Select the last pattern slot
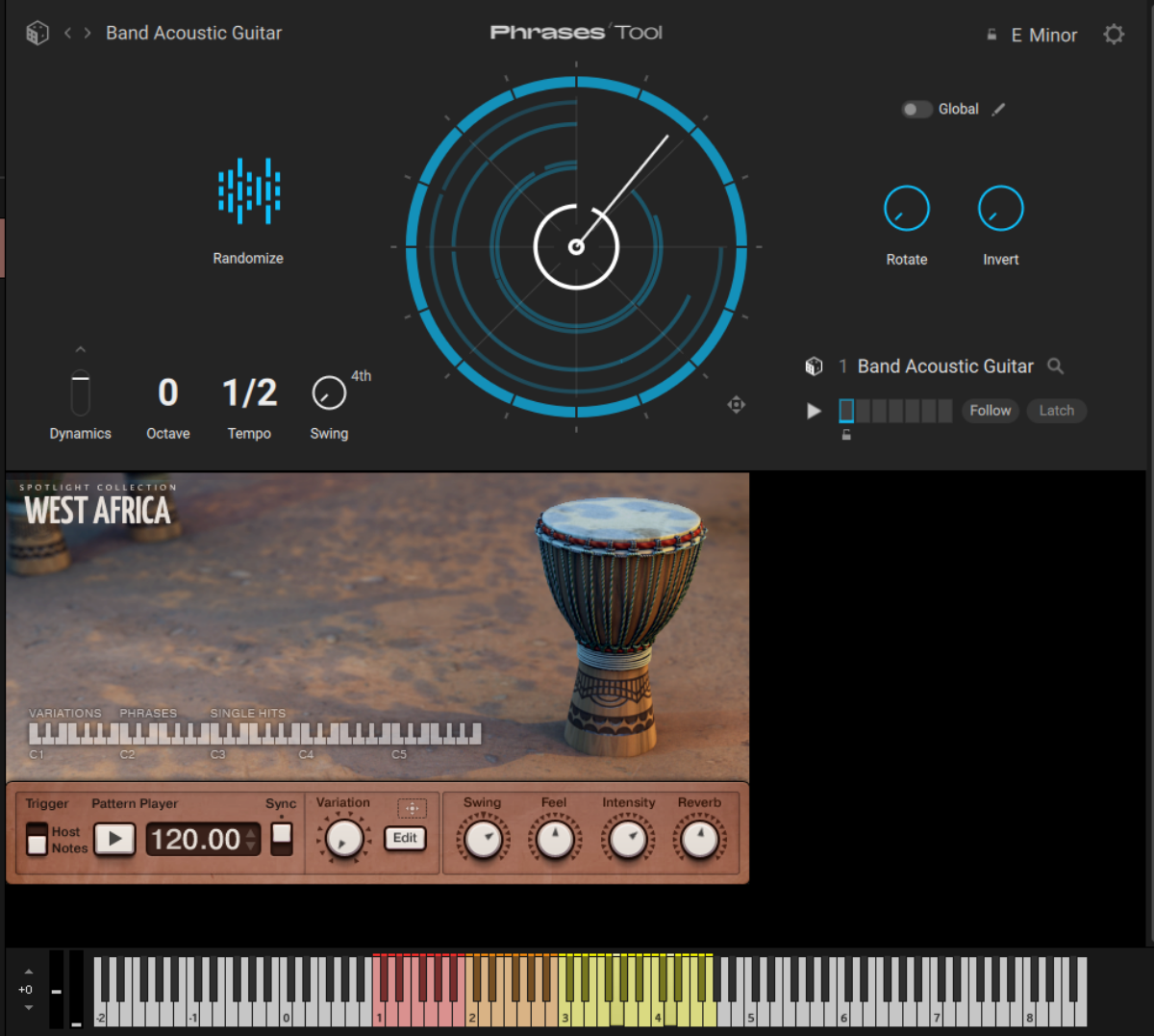Screen dimensions: 1154x1036 (945, 411)
